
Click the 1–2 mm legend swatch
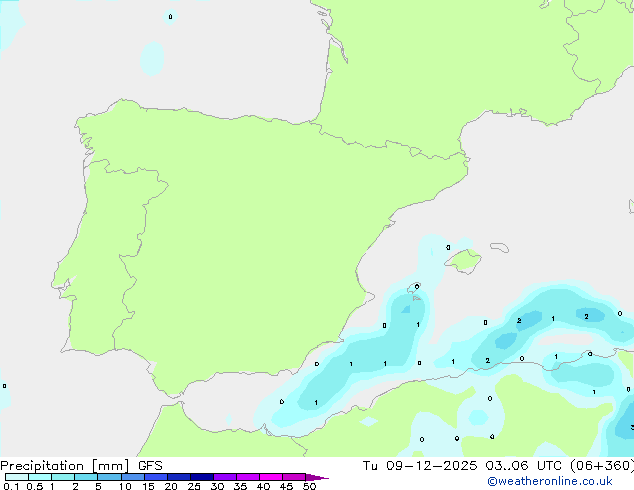pos(63,477)
